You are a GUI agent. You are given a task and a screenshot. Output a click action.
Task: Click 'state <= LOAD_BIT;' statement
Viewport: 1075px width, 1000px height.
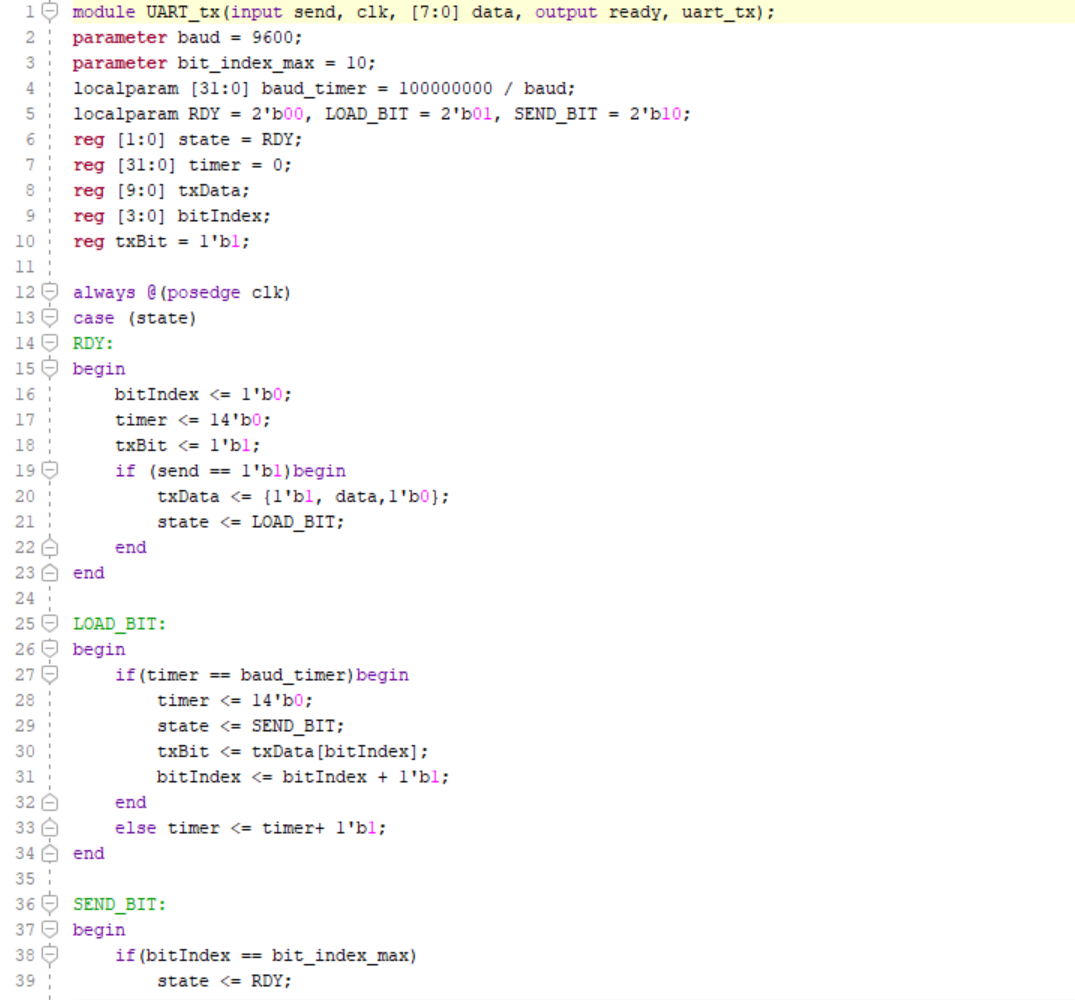coord(250,522)
